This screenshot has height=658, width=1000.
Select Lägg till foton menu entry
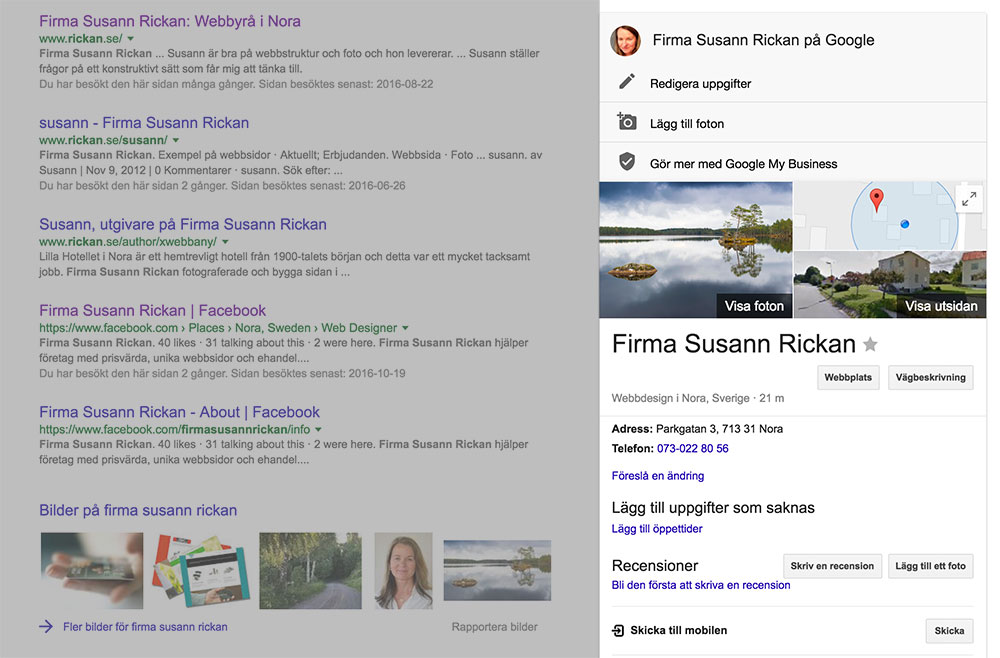[x=793, y=123]
